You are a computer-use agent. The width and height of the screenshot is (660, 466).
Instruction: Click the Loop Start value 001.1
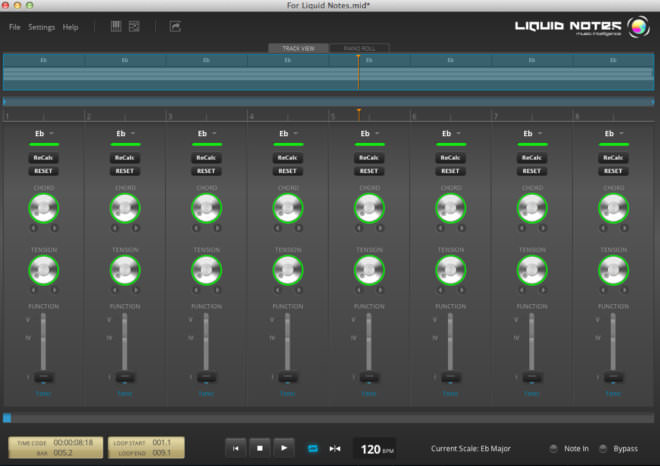click(x=162, y=442)
